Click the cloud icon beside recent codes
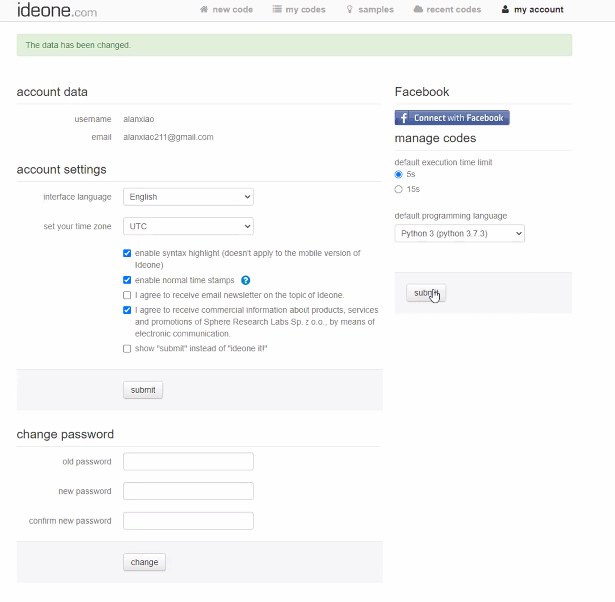 coord(418,9)
